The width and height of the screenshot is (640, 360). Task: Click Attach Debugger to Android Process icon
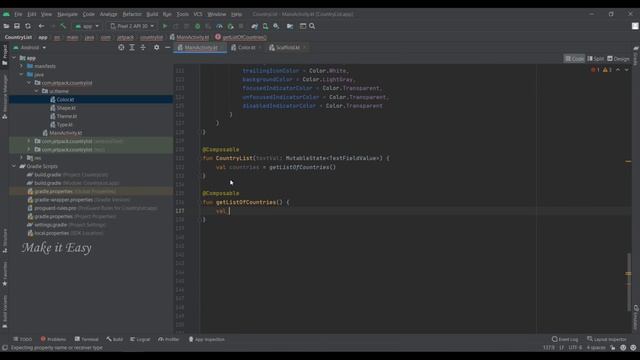(230, 26)
